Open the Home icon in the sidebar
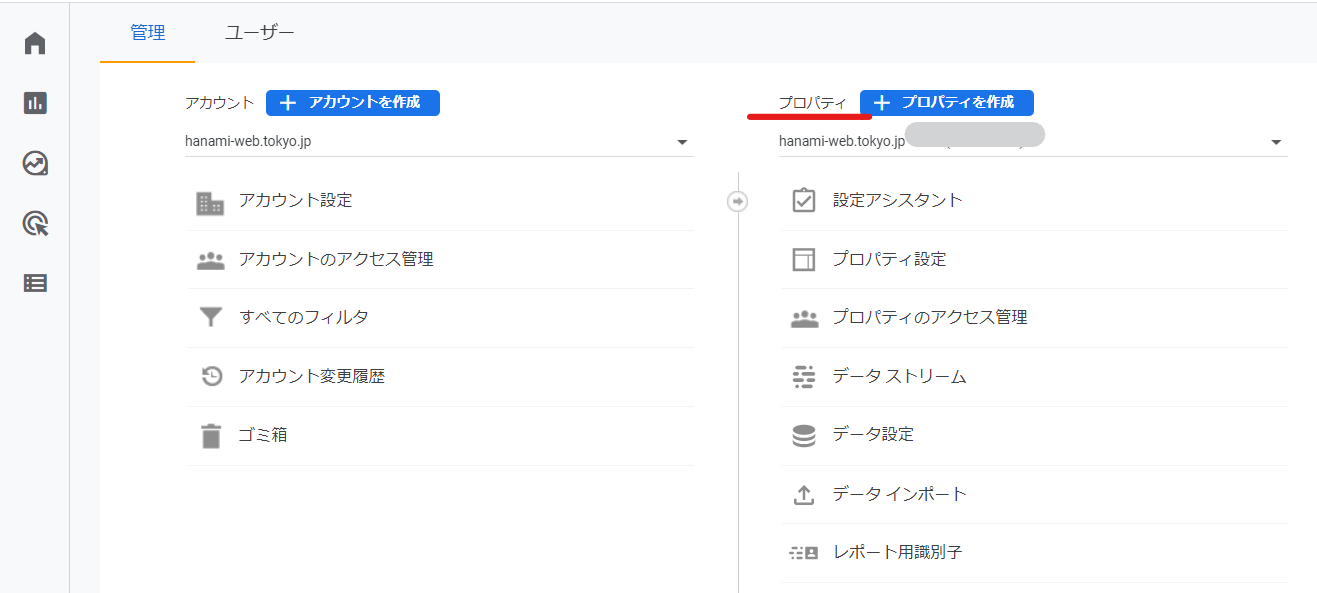The width and height of the screenshot is (1317, 593). tap(33, 42)
